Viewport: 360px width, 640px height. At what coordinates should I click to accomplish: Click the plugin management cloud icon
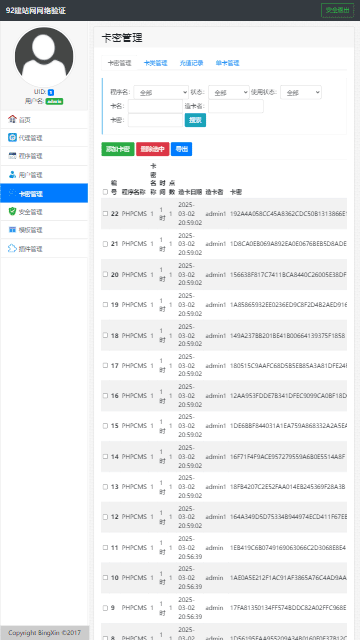point(13,249)
